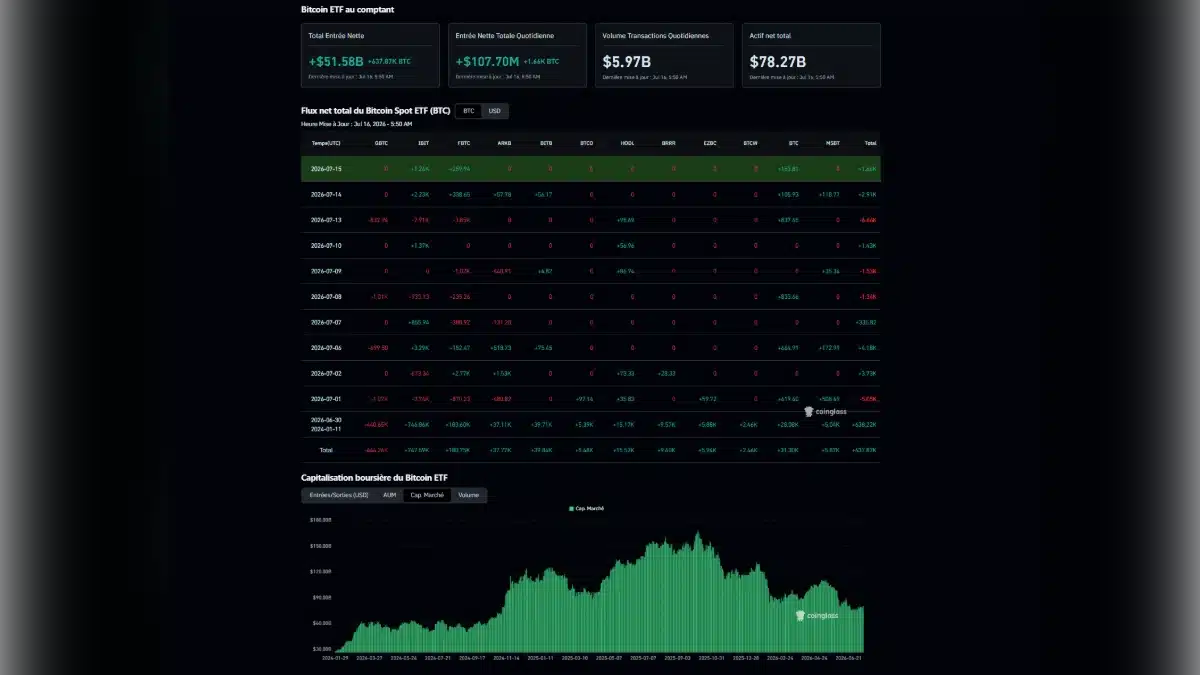Image resolution: width=1200 pixels, height=675 pixels.
Task: Click the Bitcoin ETF au comptant heading
Action: point(347,9)
